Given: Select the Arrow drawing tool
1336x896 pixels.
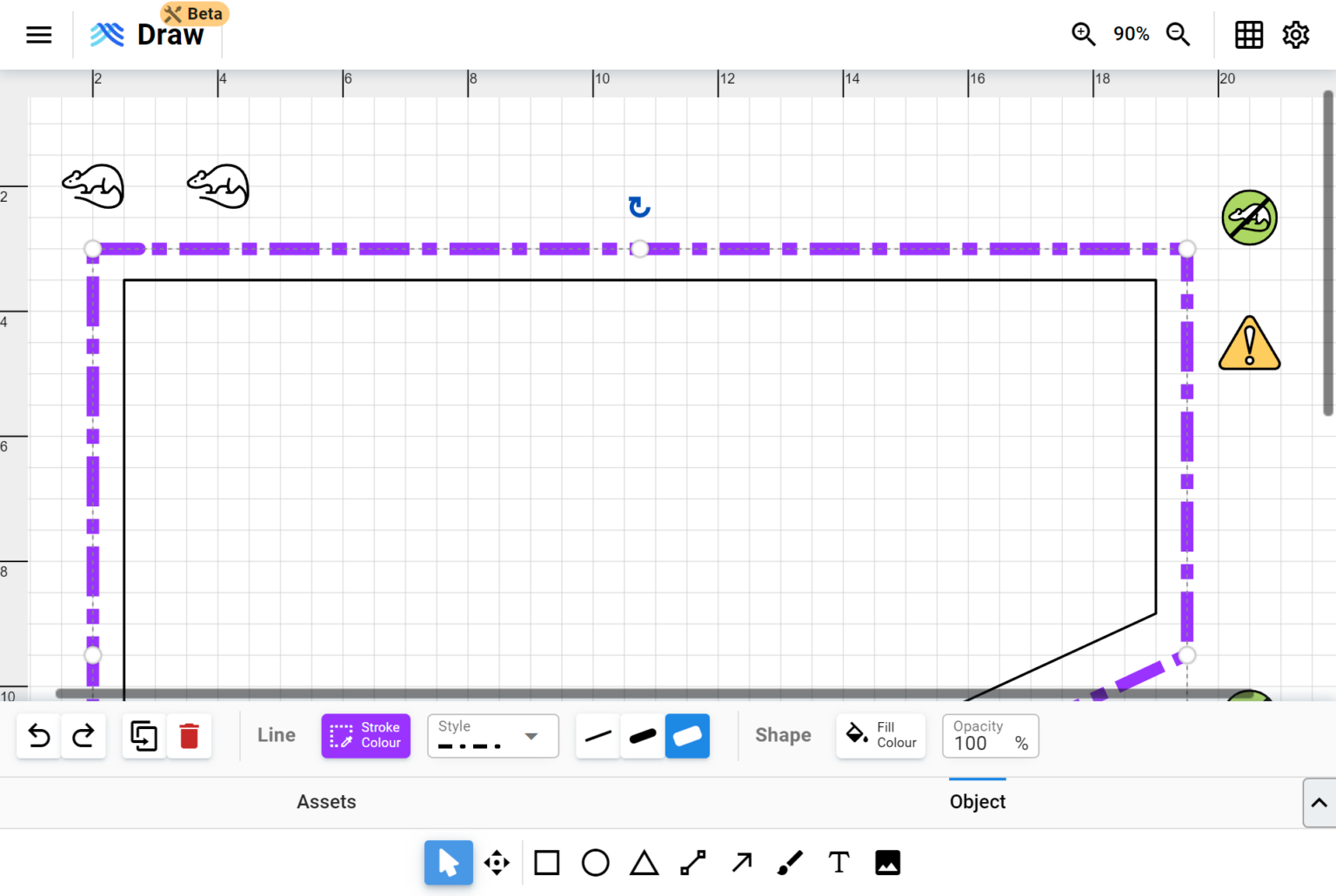Looking at the screenshot, I should [740, 862].
